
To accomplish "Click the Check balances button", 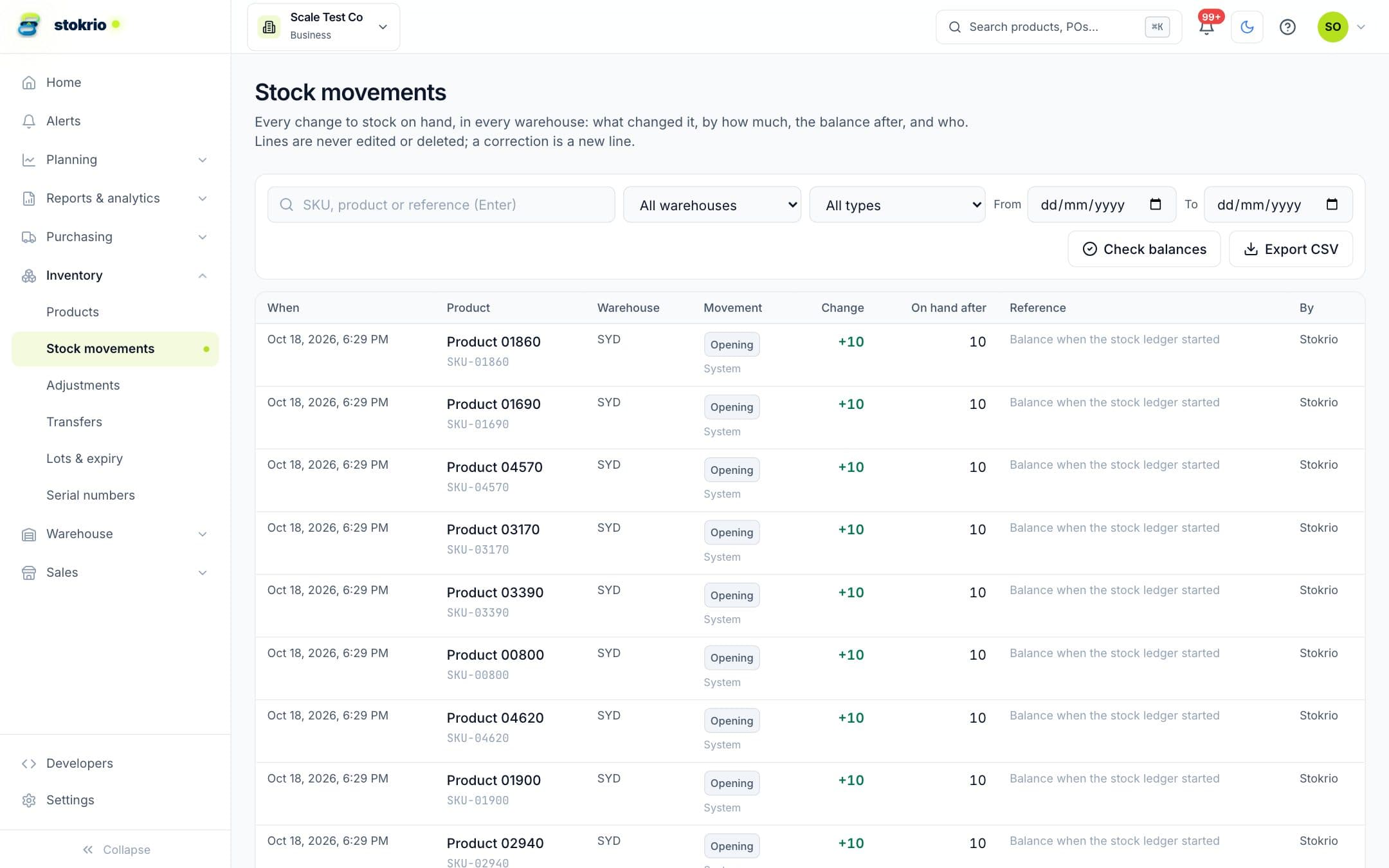I will click(1144, 249).
